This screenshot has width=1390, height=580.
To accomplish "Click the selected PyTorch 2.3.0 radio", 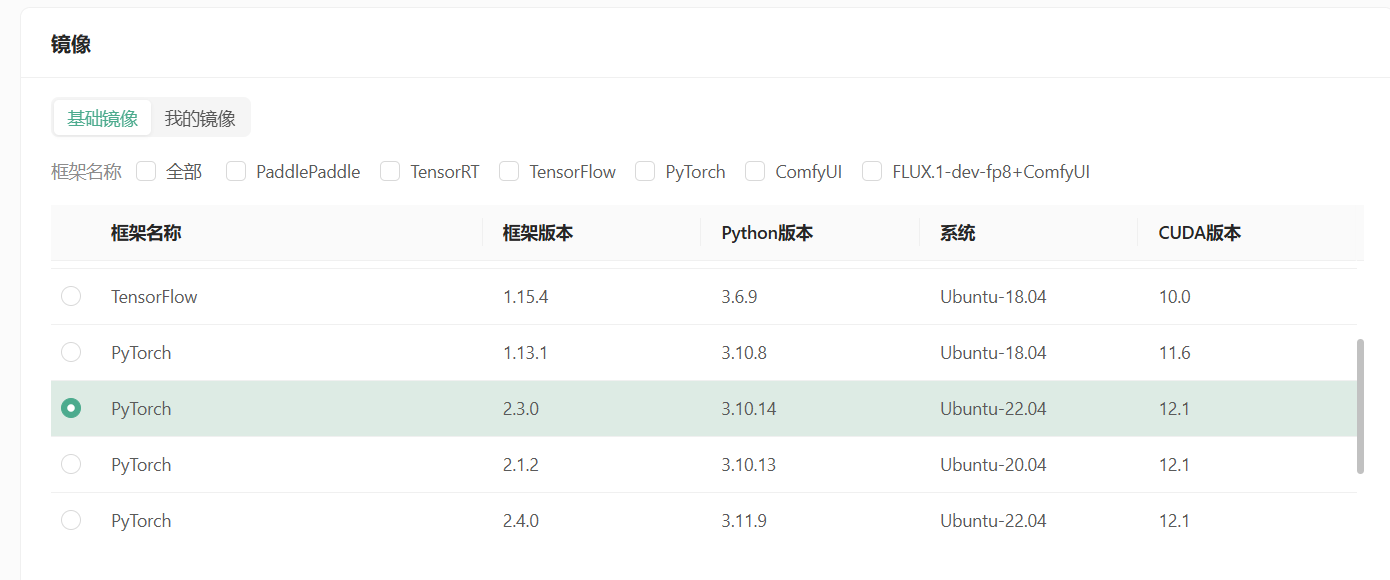I will [x=71, y=408].
